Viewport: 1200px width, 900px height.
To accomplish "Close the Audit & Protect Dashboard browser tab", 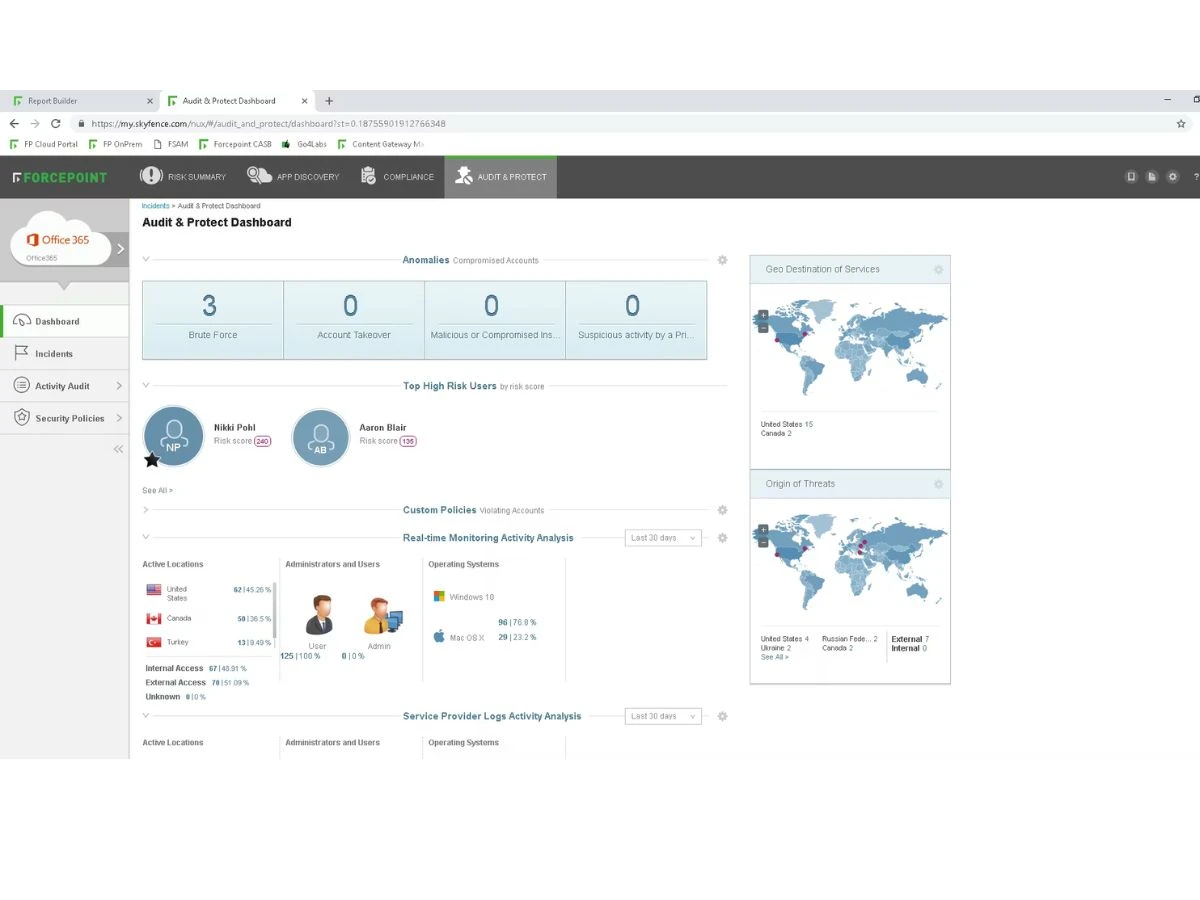I will (304, 101).
